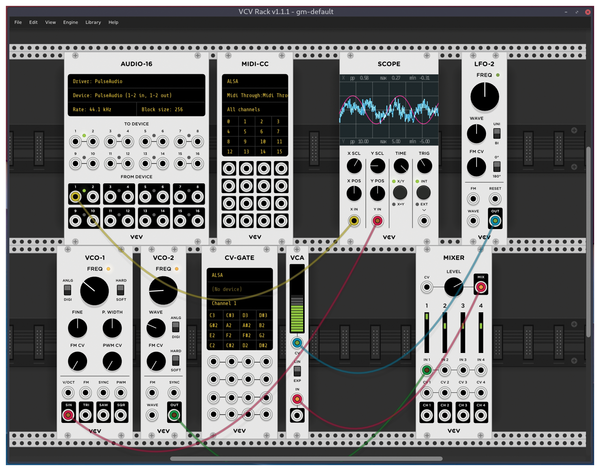Click VCO-1 TRI output jack
The image size is (600, 471).
tap(86, 415)
